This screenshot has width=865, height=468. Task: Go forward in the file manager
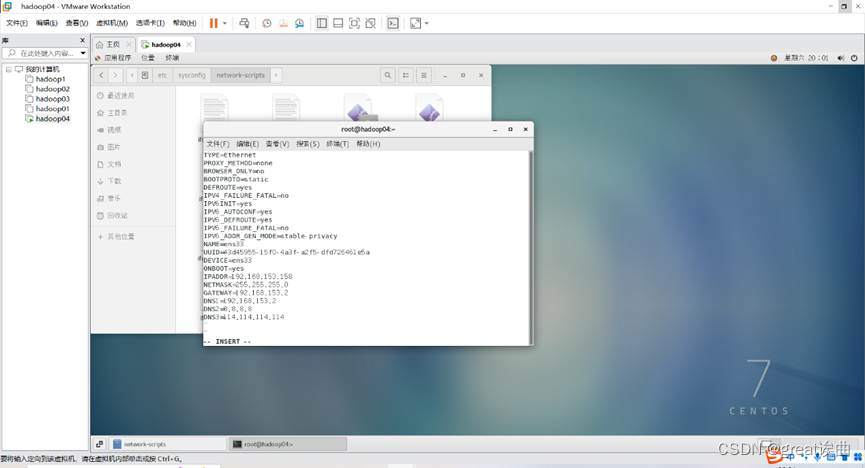point(115,75)
